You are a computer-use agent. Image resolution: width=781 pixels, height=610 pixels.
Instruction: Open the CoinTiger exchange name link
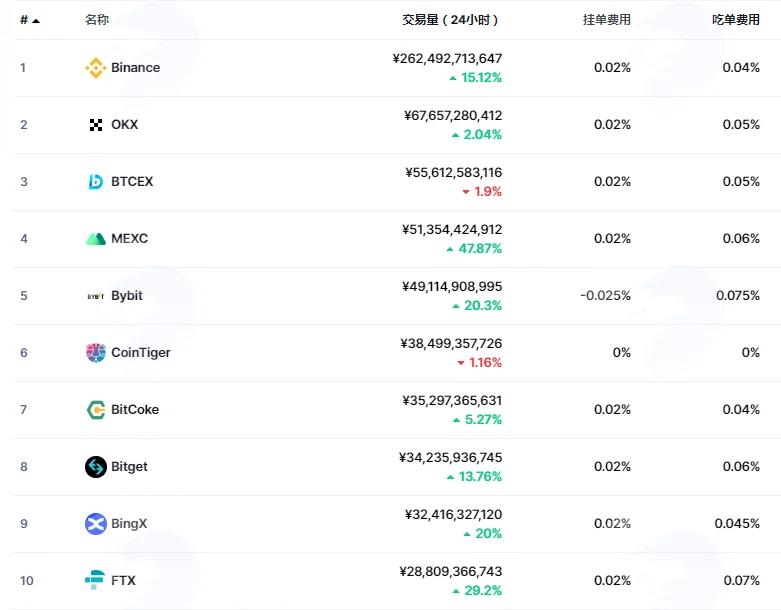coord(140,353)
